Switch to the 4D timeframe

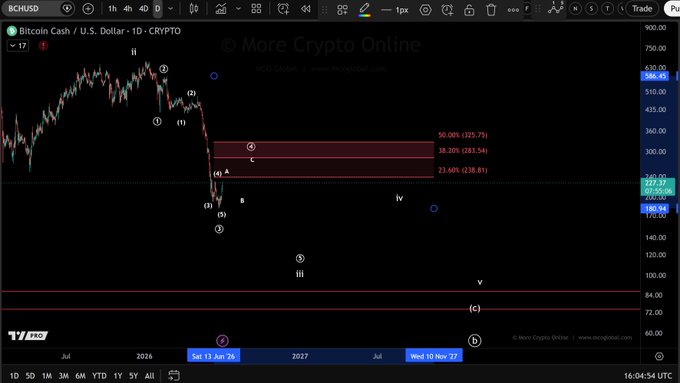point(143,9)
